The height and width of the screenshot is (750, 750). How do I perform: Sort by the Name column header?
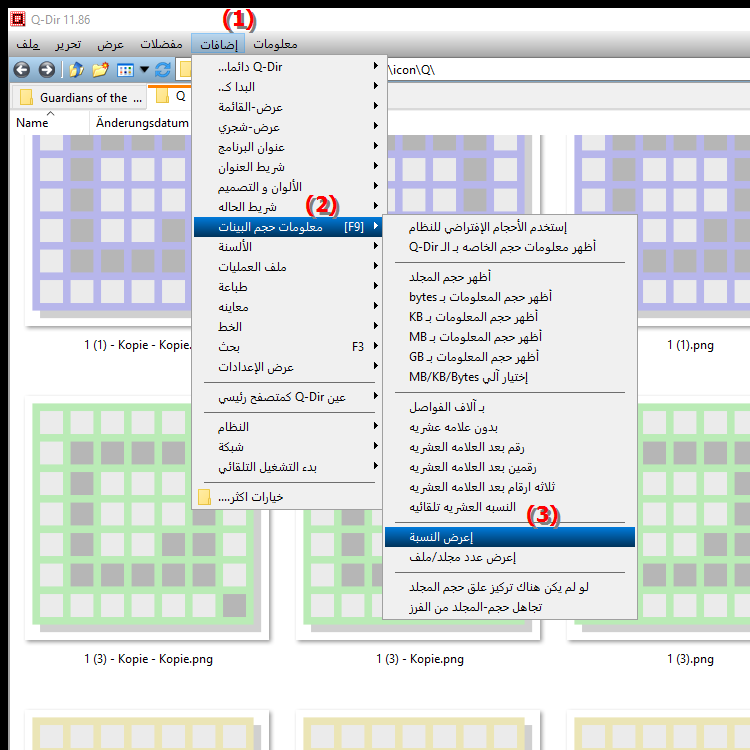(49, 123)
